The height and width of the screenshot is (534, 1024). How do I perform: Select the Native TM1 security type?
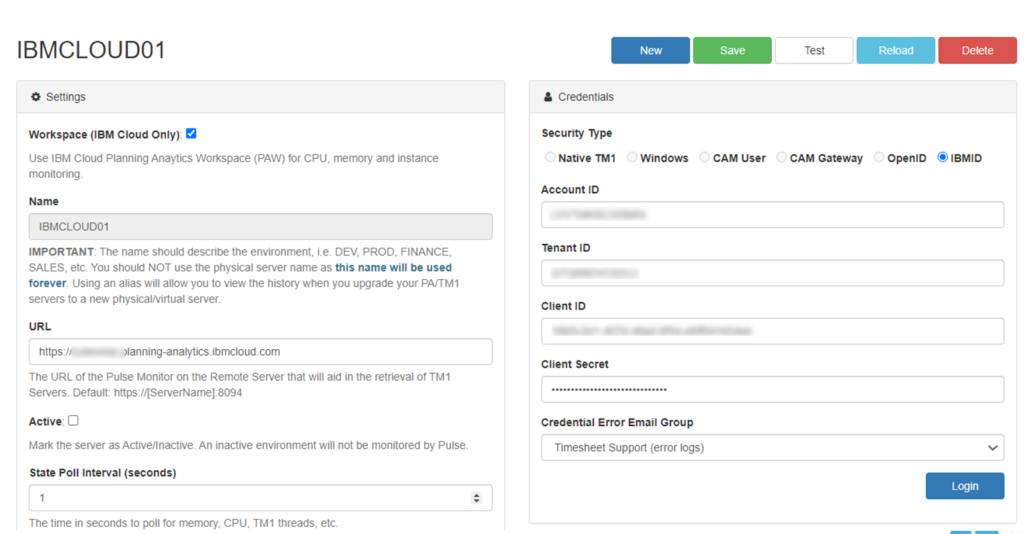[550, 157]
